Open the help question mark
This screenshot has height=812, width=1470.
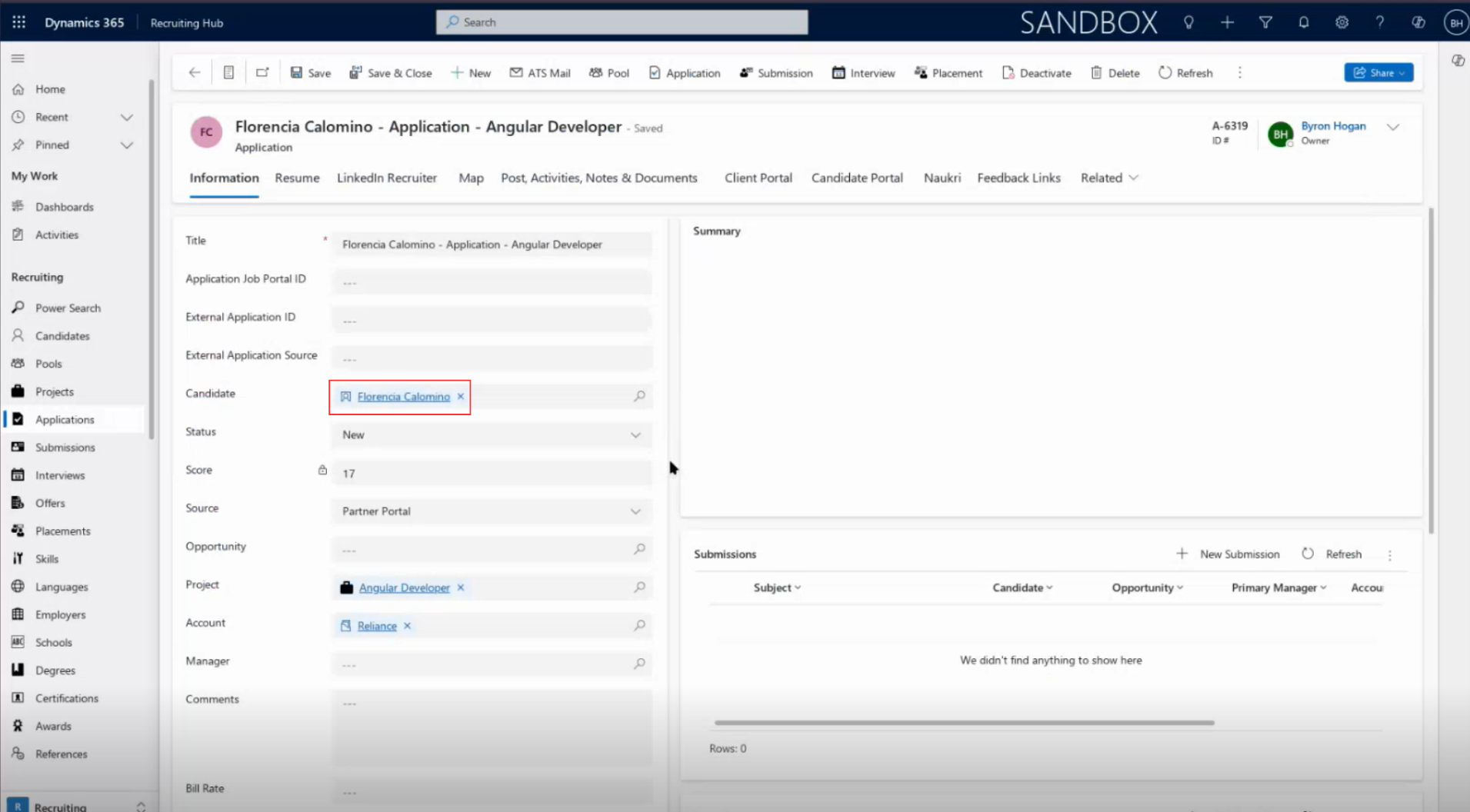[x=1380, y=22]
